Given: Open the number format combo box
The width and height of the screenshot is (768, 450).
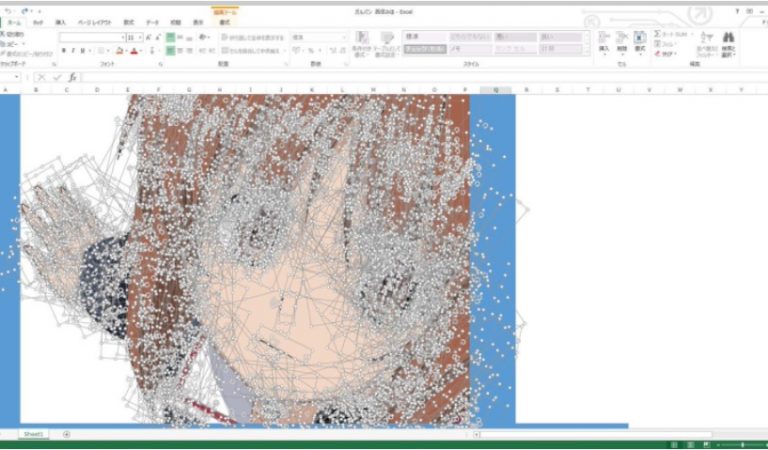Looking at the screenshot, I should pos(319,37).
